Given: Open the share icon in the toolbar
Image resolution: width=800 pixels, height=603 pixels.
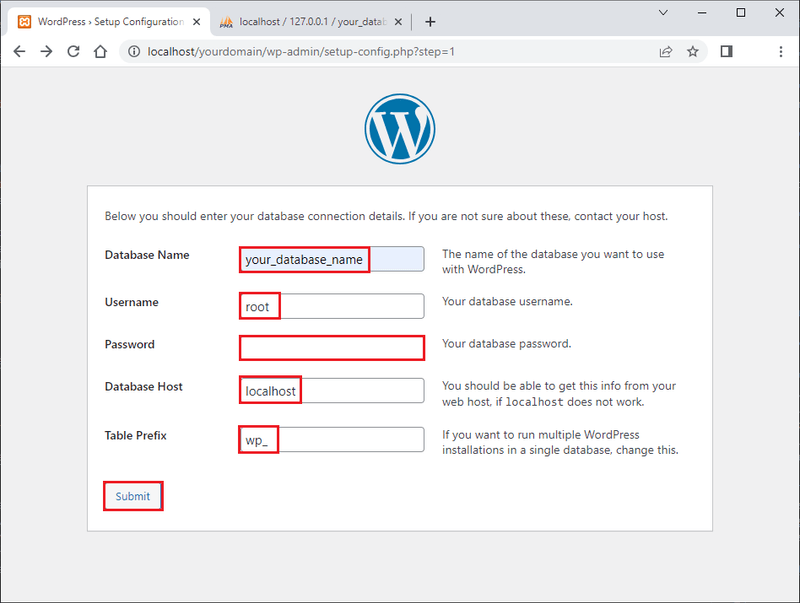Looking at the screenshot, I should point(666,51).
